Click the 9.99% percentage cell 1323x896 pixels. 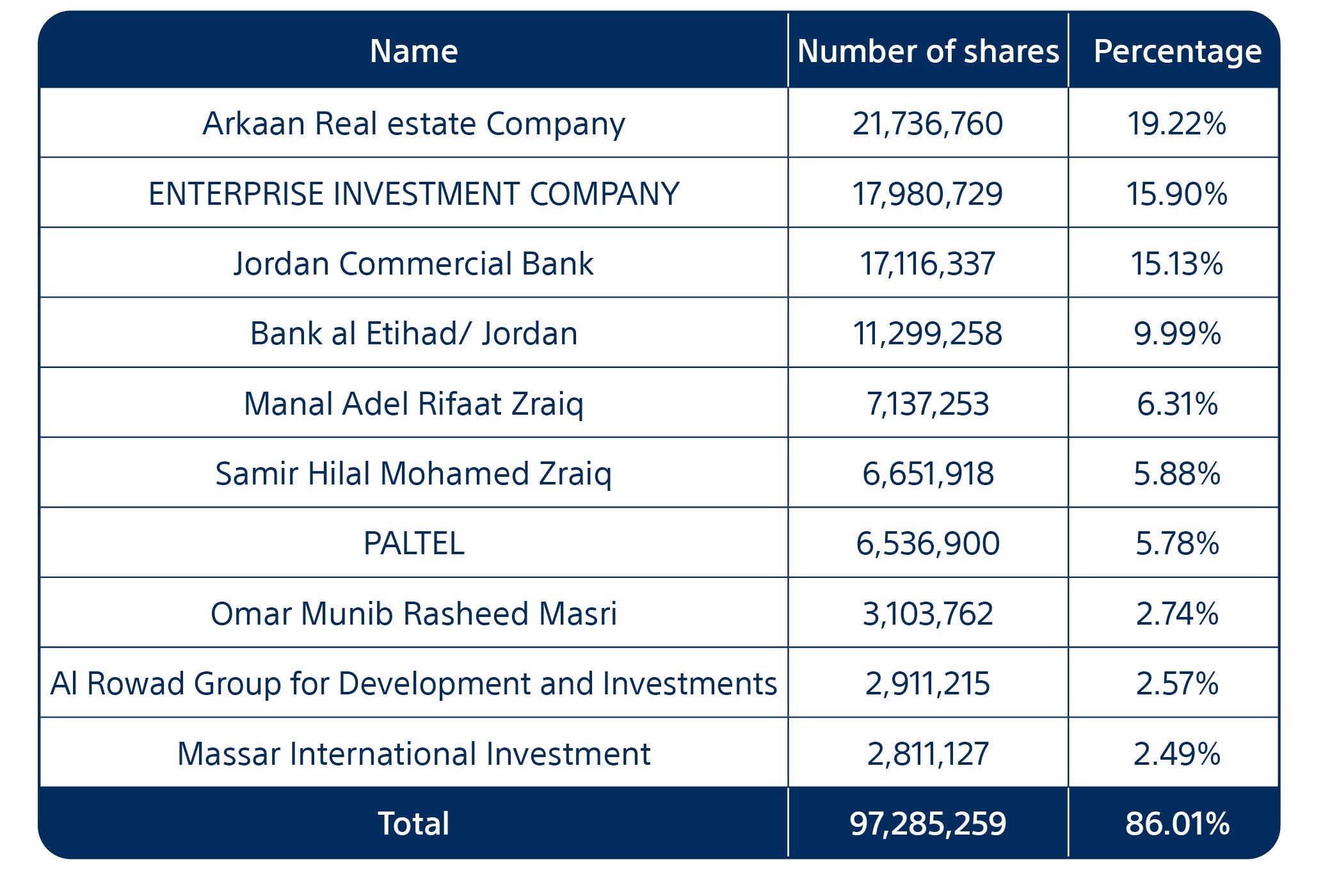[x=1177, y=333]
